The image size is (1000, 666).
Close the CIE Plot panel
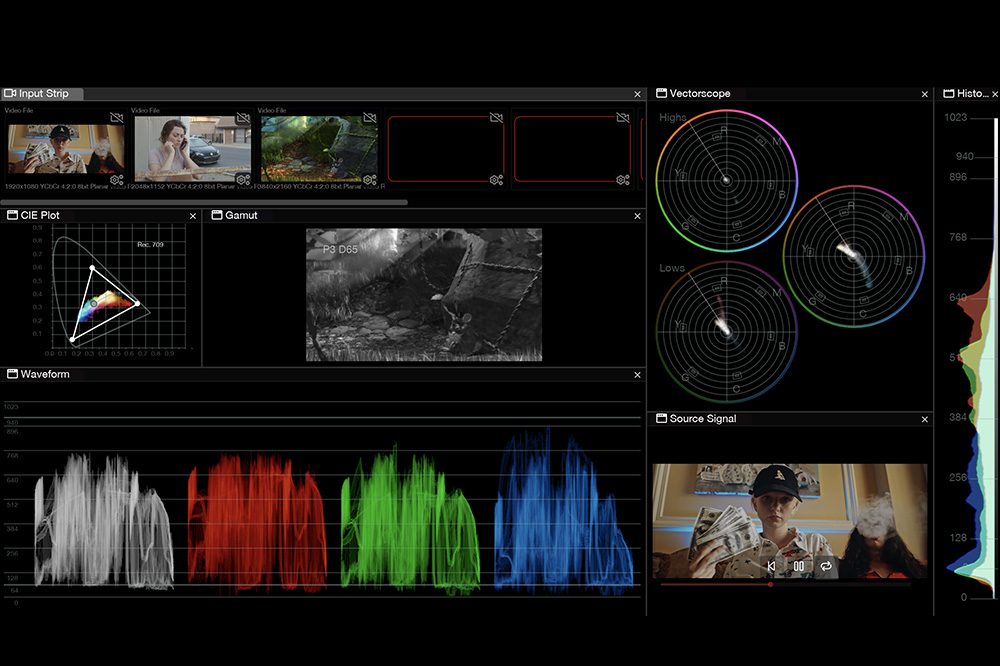pyautogui.click(x=193, y=216)
